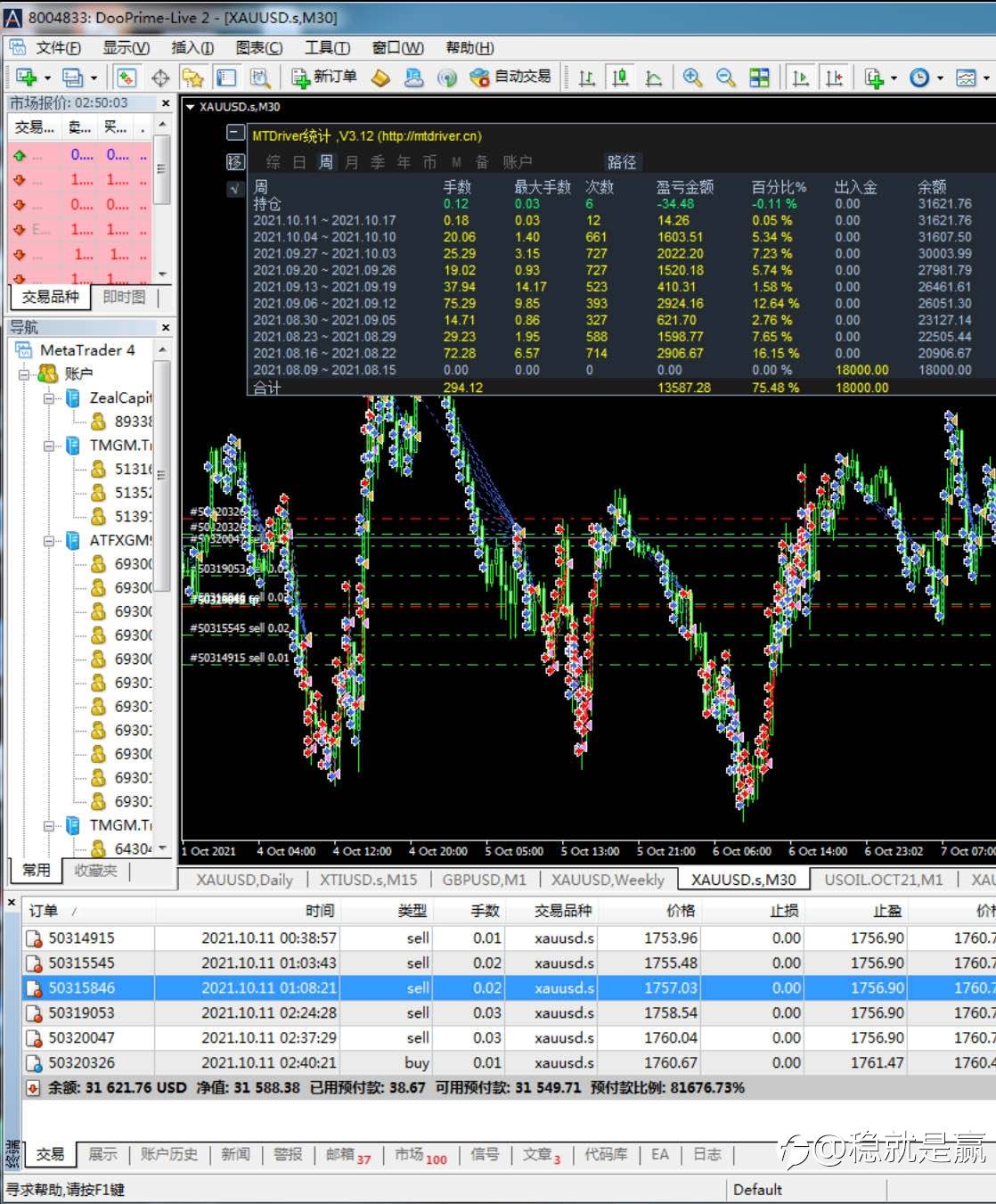Screen dimensions: 996x1204
Task: Switch chart to bar chart style
Action: coord(586,78)
